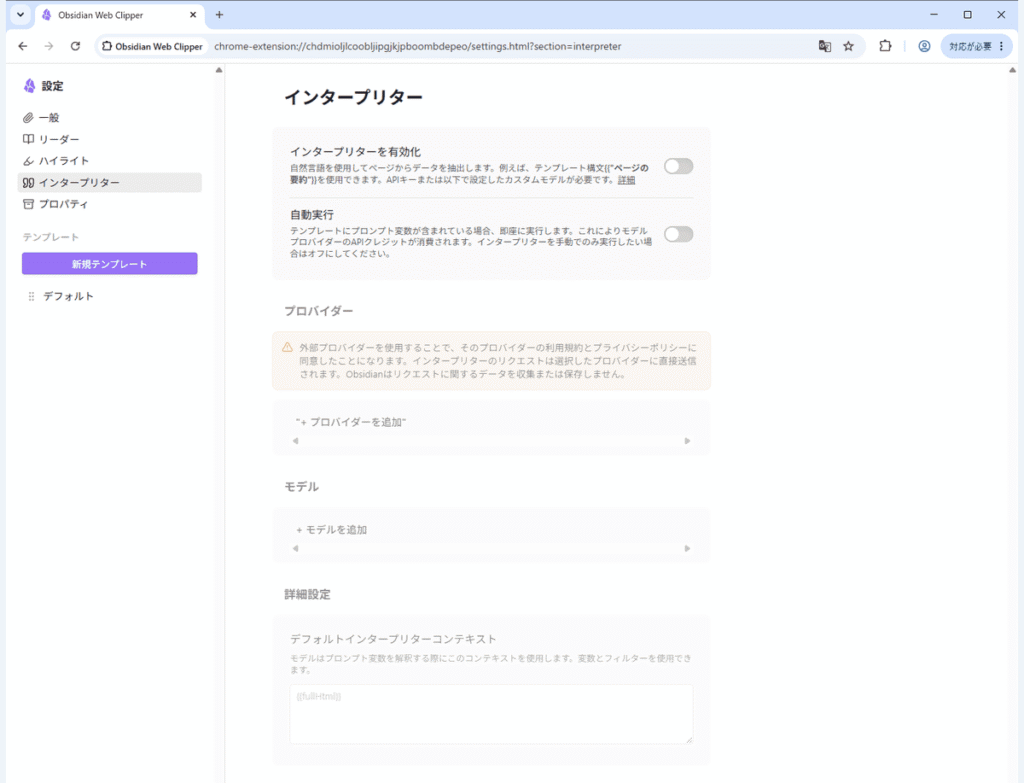Go back with the browser back arrow
This screenshot has height=783, width=1024.
coord(23,46)
